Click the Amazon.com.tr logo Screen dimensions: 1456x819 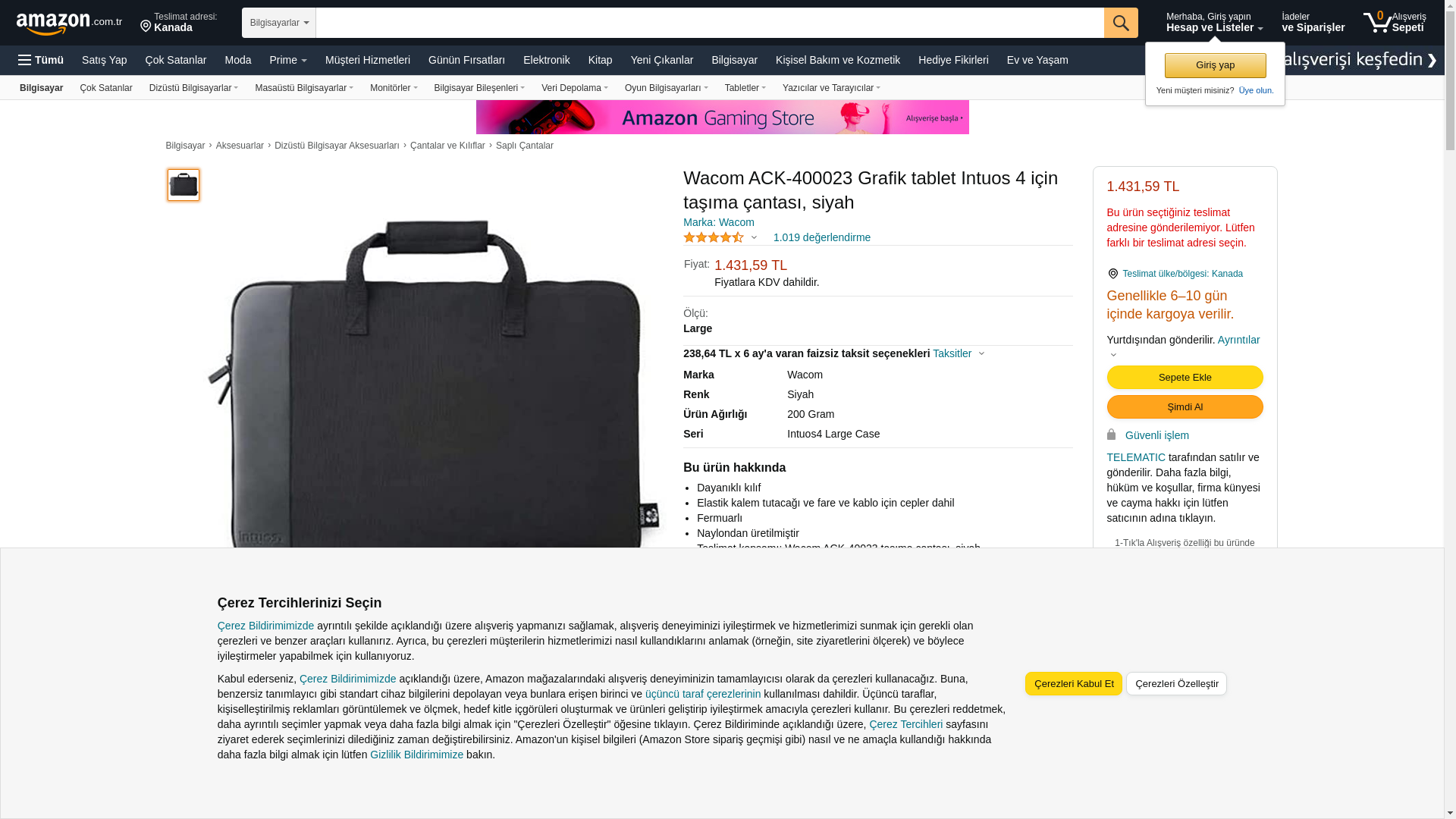[69, 23]
